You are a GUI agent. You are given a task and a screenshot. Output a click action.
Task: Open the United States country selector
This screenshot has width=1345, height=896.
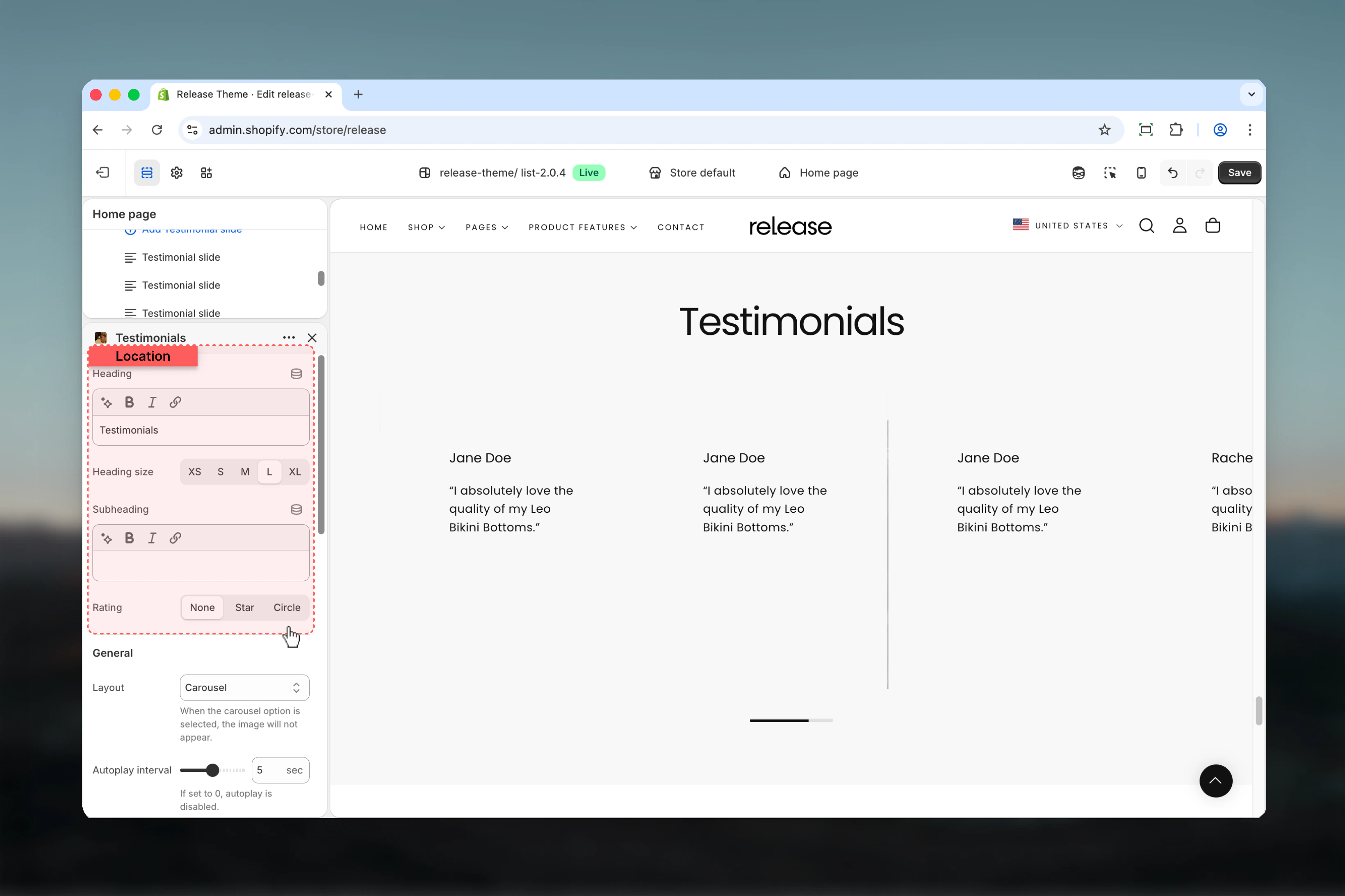[1067, 226]
